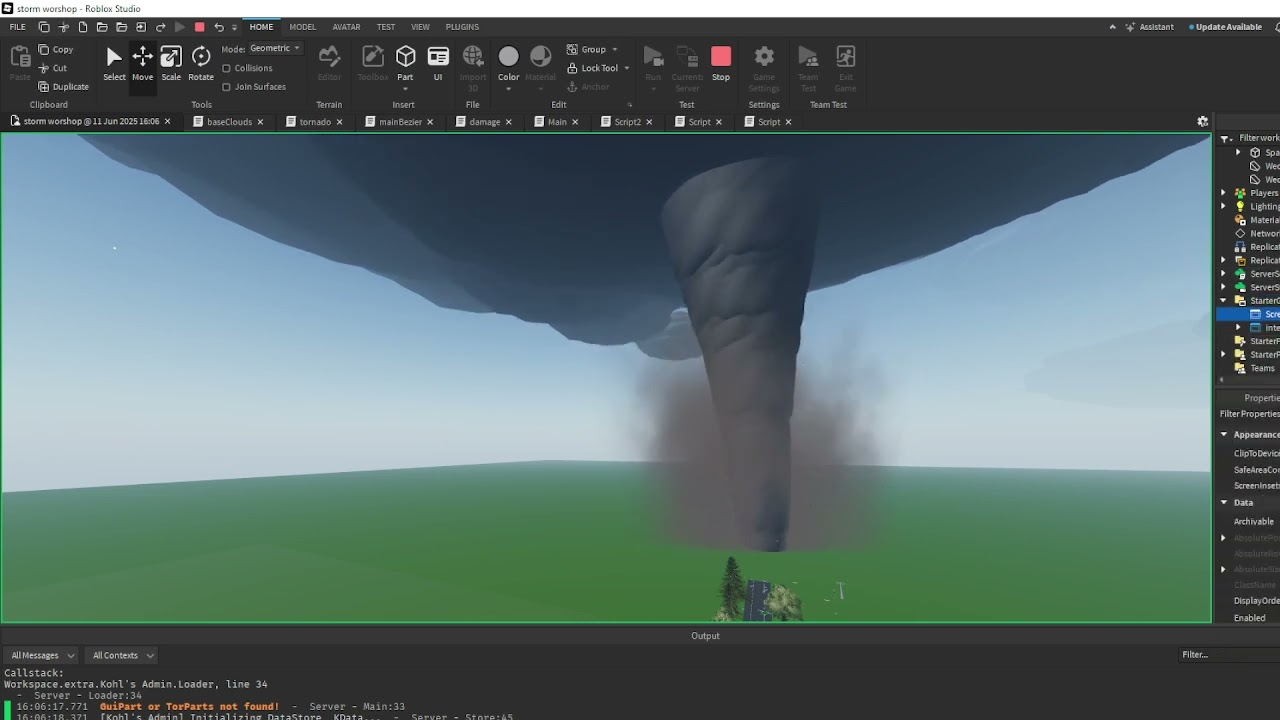The height and width of the screenshot is (720, 1280).
Task: Close the damage script tab
Action: (508, 122)
